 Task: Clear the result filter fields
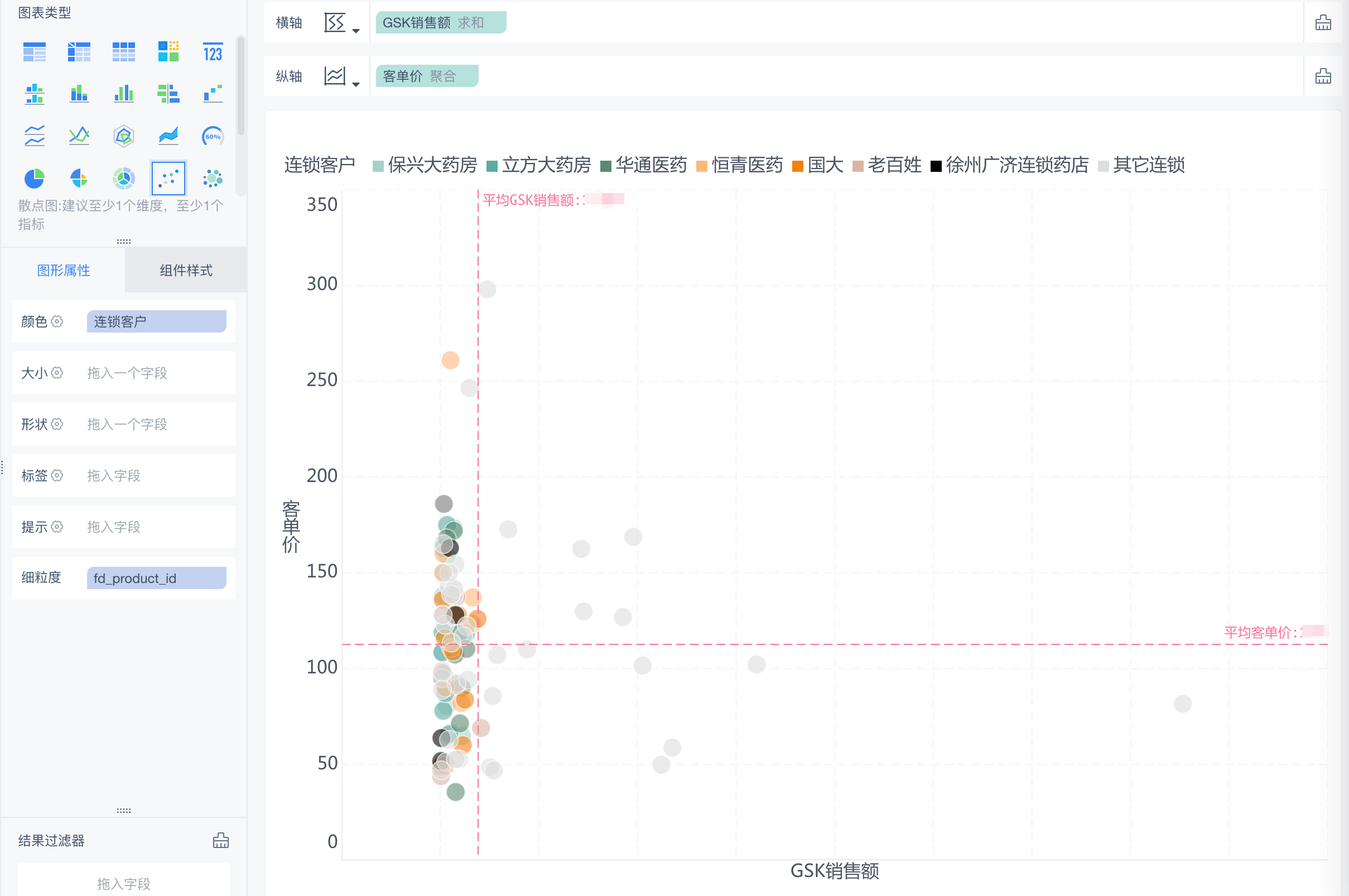coord(220,840)
